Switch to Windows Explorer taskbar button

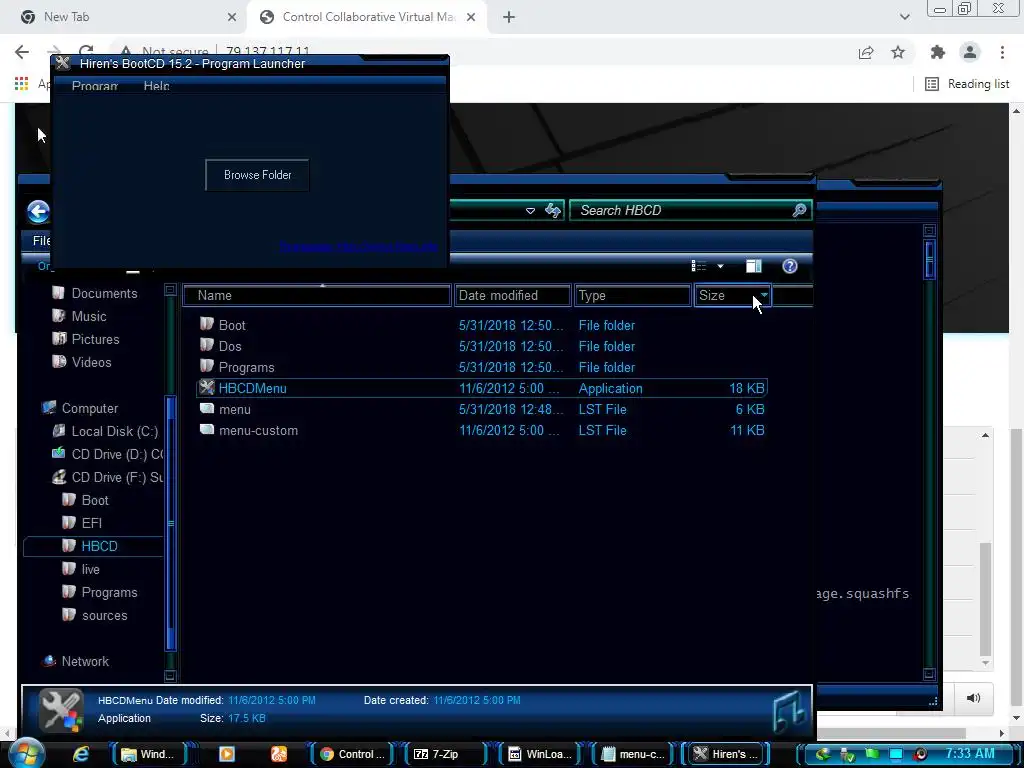(149, 754)
